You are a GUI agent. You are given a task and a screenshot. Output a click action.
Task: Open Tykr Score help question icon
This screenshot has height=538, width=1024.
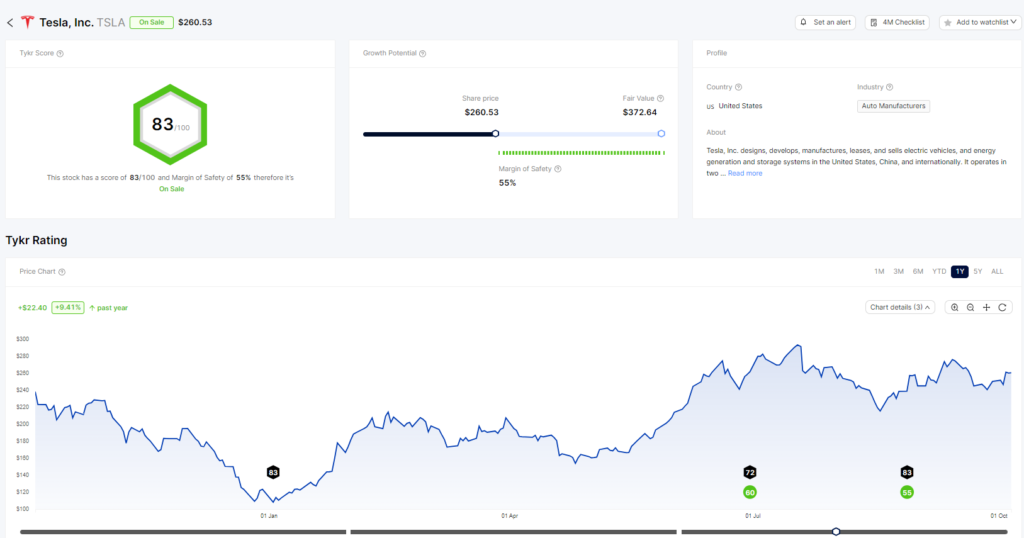click(61, 53)
